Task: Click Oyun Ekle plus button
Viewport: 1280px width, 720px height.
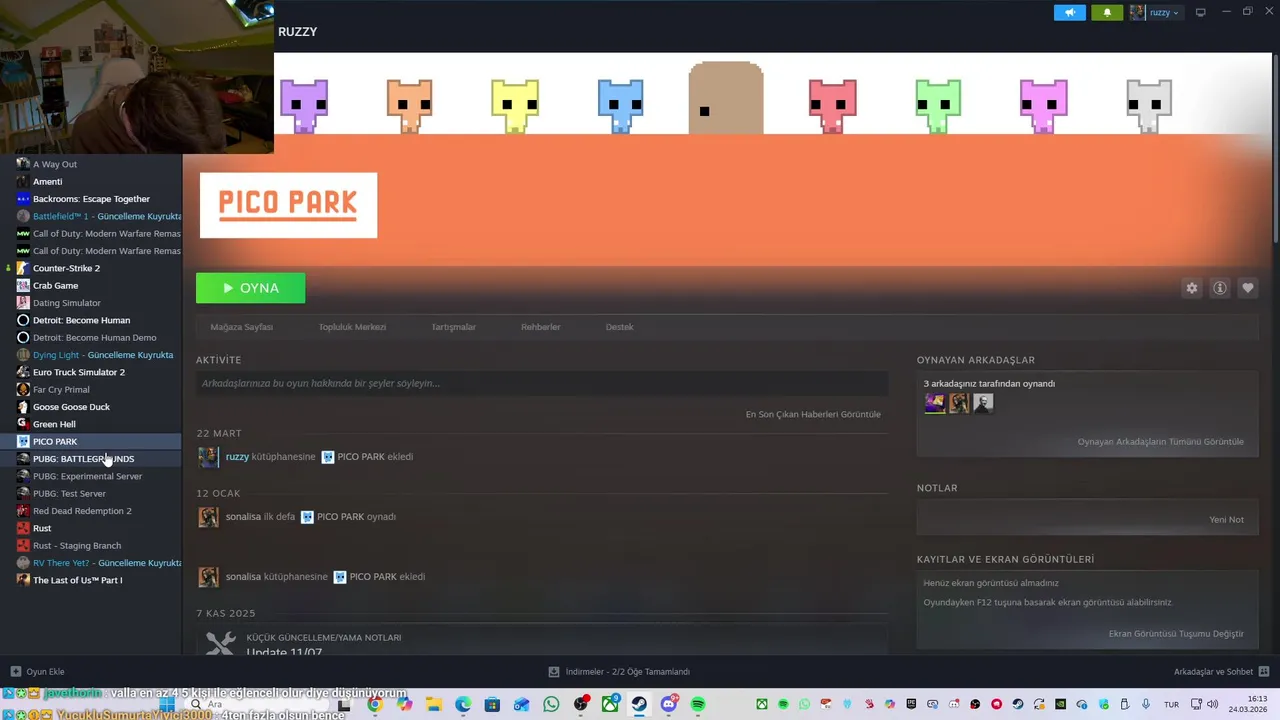Action: 37,672
